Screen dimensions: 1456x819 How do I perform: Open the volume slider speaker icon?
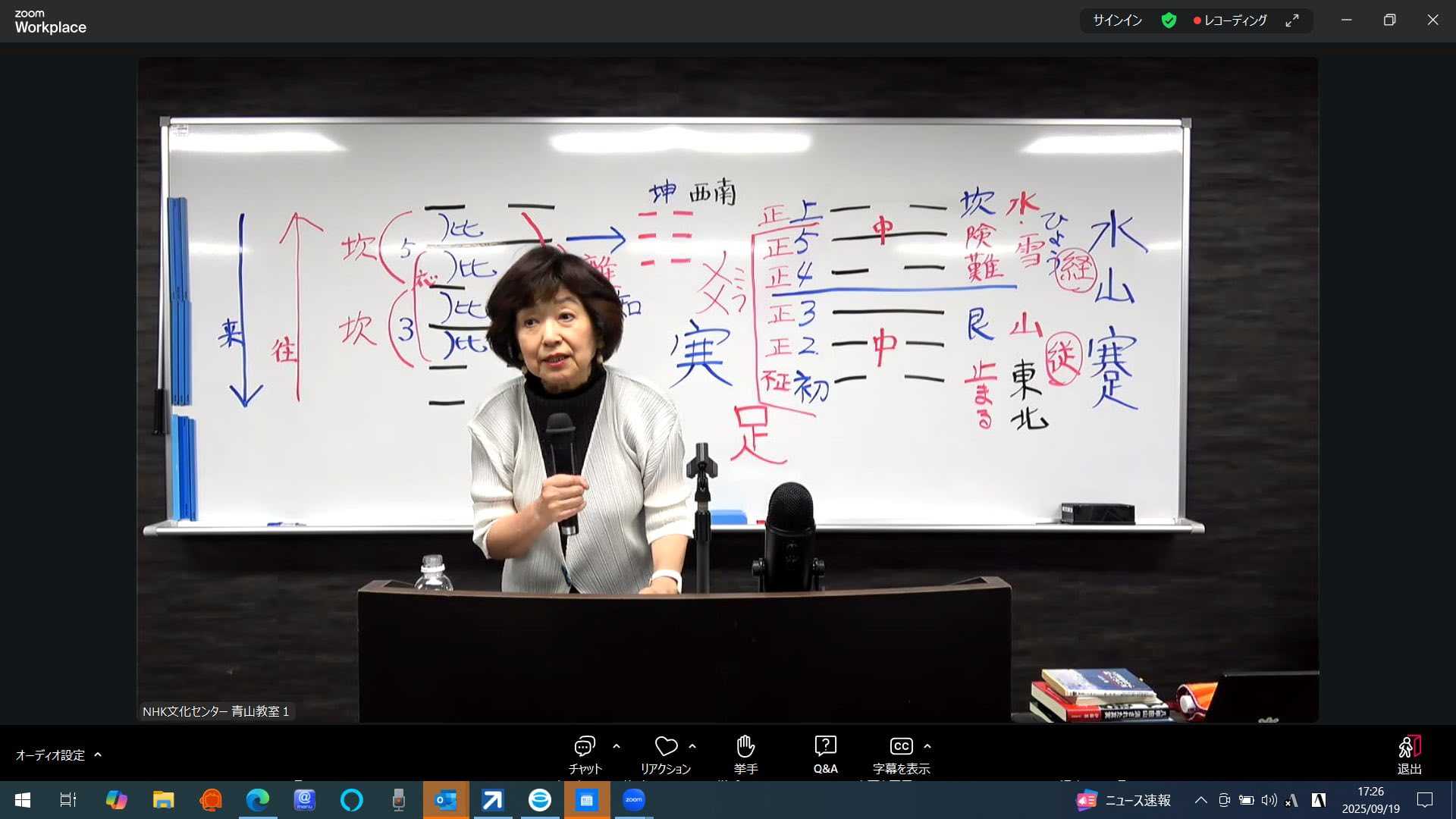[1269, 800]
